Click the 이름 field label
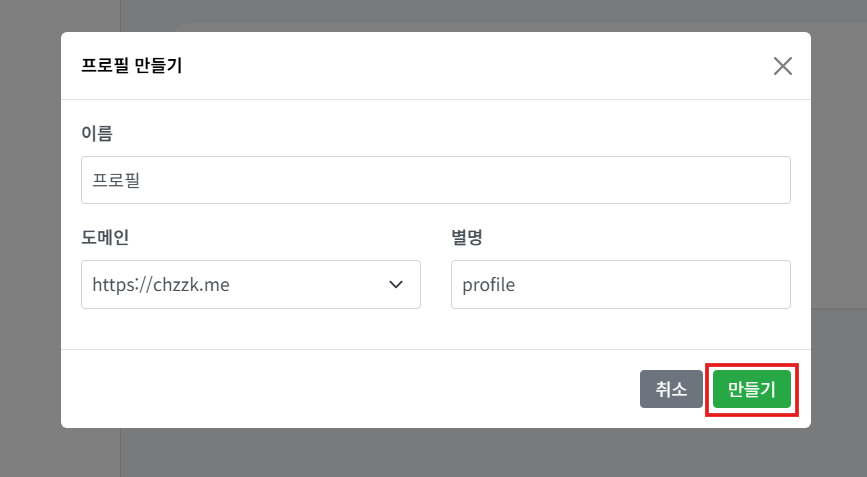 click(97, 132)
